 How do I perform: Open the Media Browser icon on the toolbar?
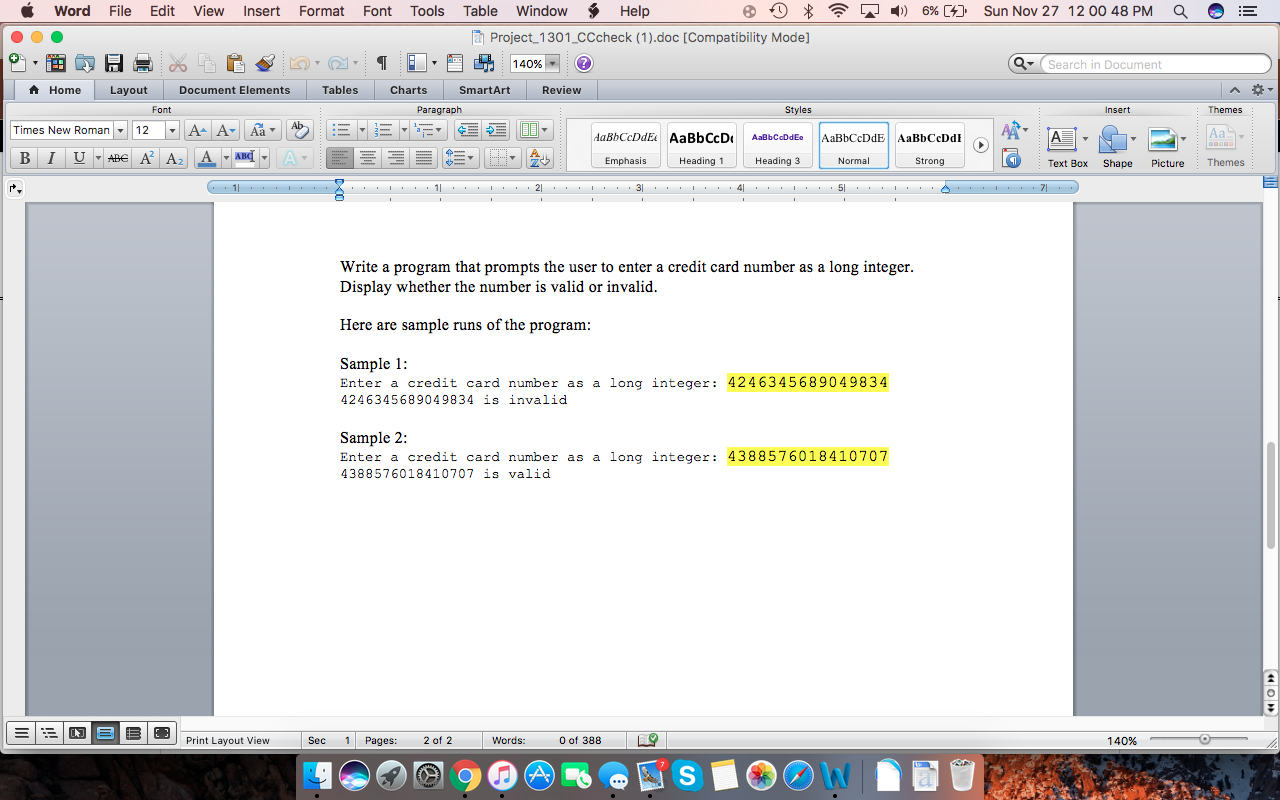tap(483, 62)
